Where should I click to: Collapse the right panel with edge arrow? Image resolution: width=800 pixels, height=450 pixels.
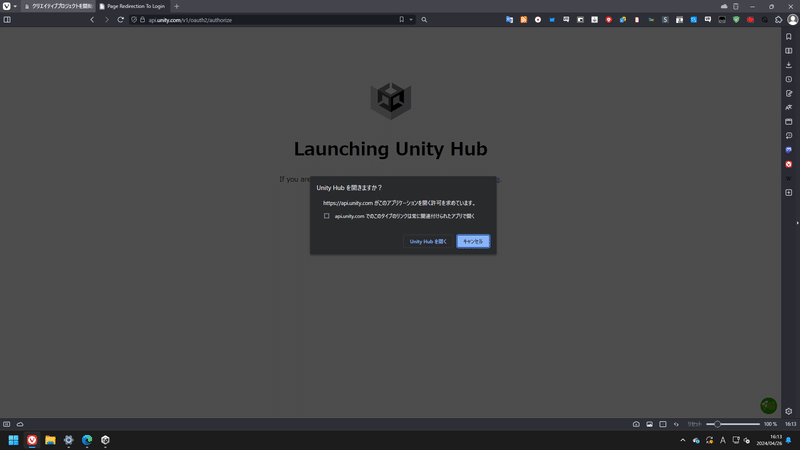797,223
